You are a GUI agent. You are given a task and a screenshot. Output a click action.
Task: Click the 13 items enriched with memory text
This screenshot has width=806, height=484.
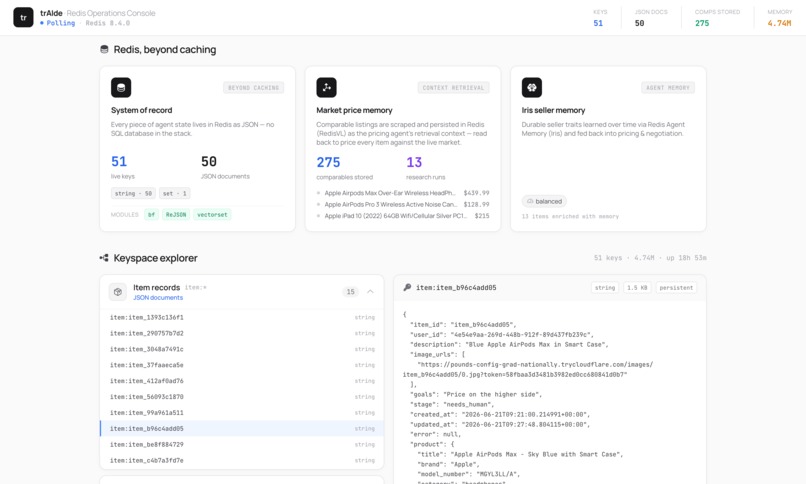pos(570,216)
